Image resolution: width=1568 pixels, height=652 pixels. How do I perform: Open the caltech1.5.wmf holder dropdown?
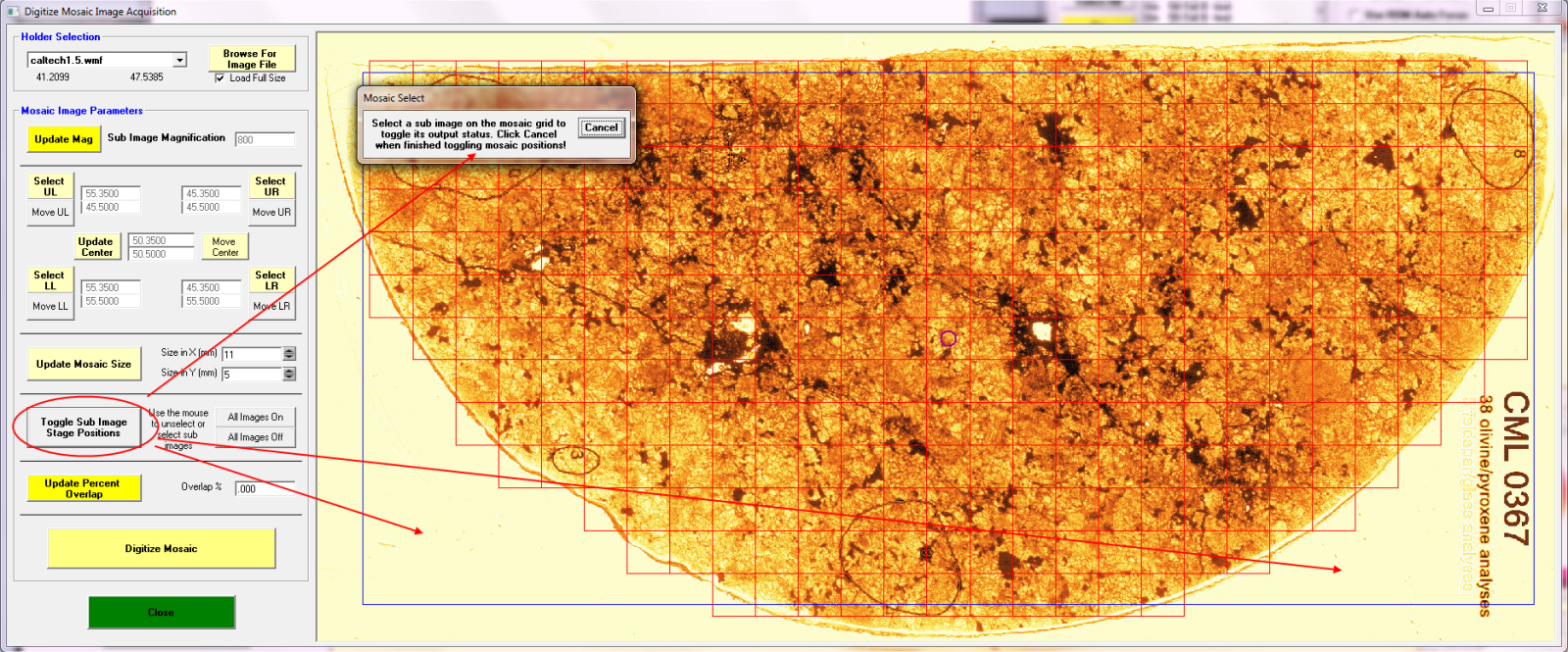pos(179,61)
